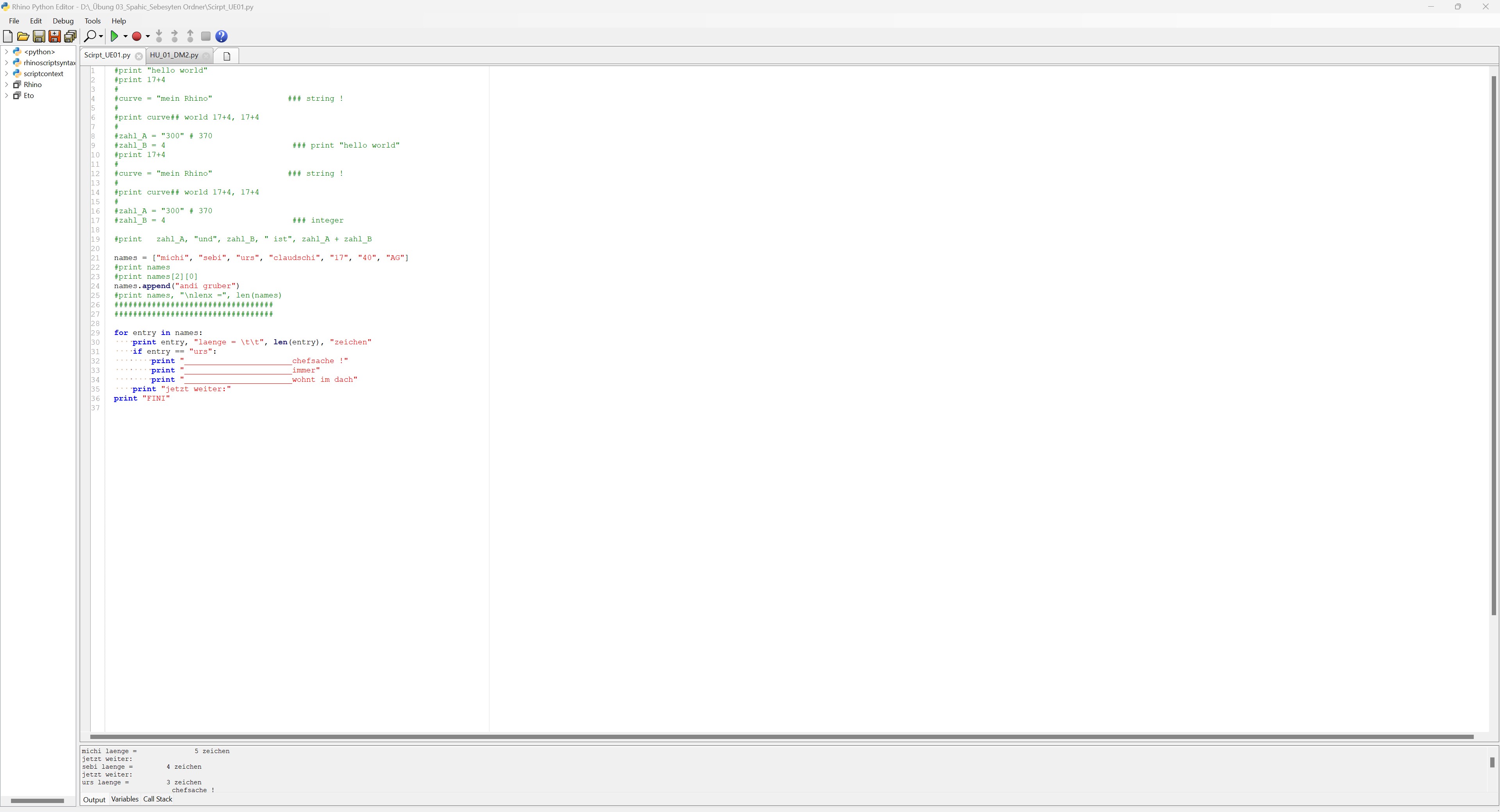This screenshot has width=1500, height=812.
Task: Expand the Eto module node
Action: 6,96
